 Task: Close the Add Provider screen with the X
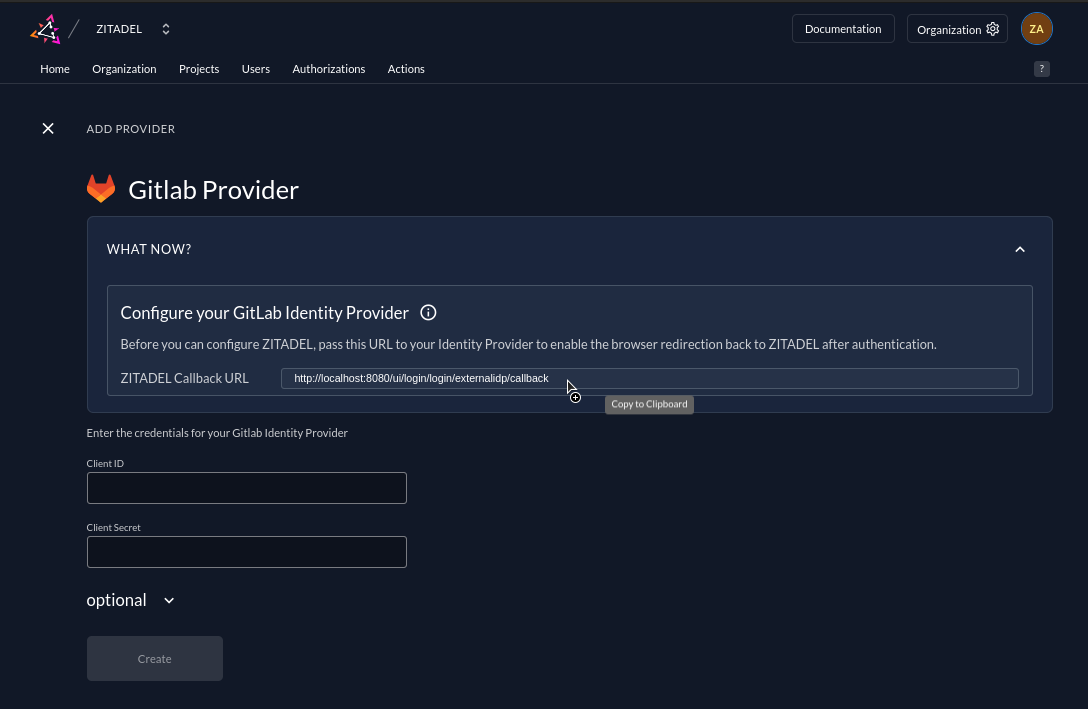point(48,128)
